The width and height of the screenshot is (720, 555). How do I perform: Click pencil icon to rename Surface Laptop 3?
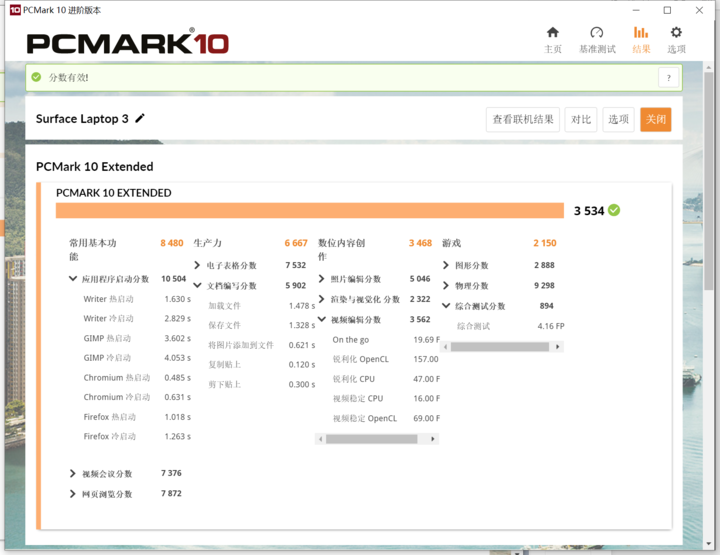[140, 118]
